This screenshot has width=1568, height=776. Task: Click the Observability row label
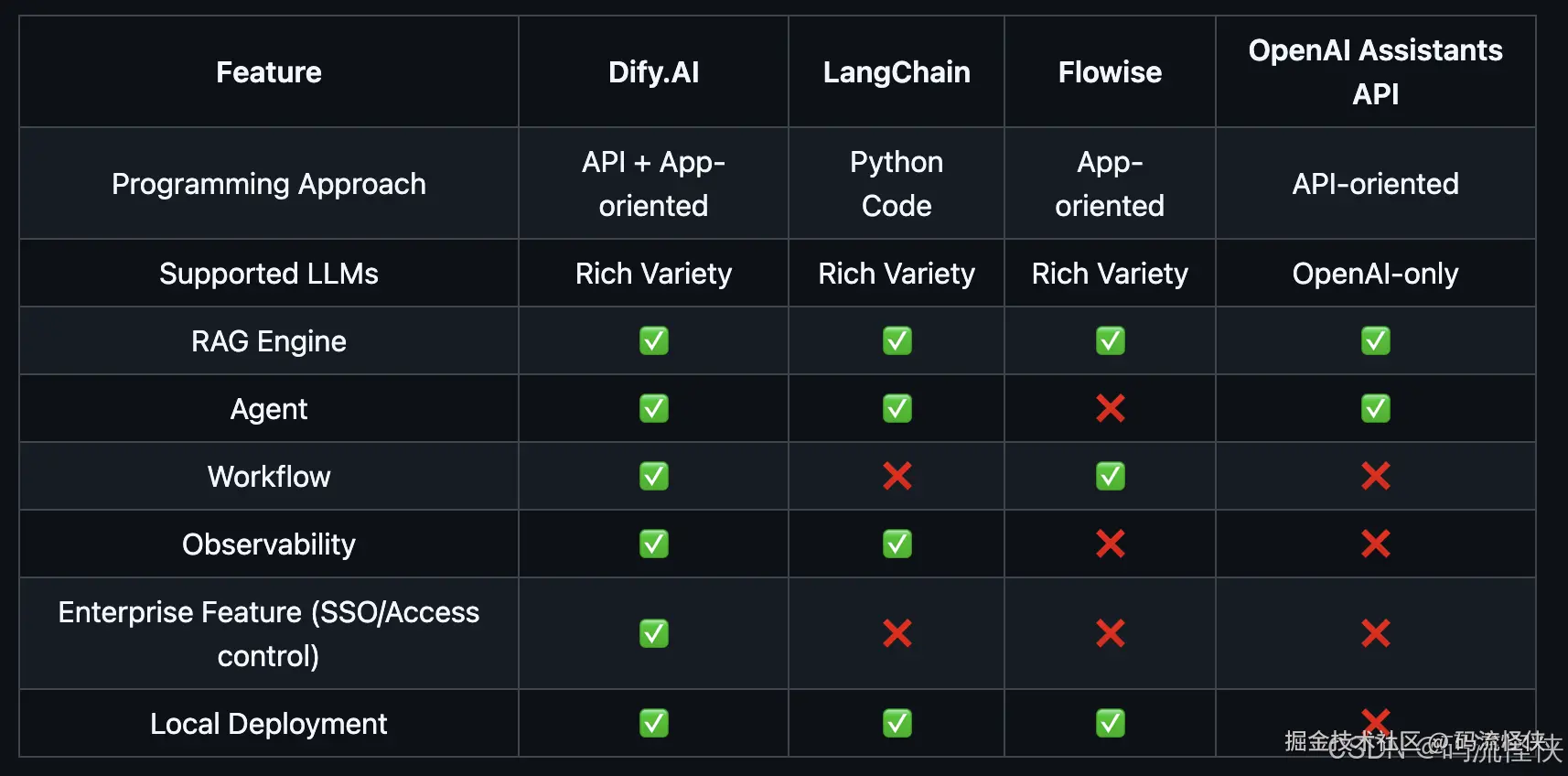point(269,544)
